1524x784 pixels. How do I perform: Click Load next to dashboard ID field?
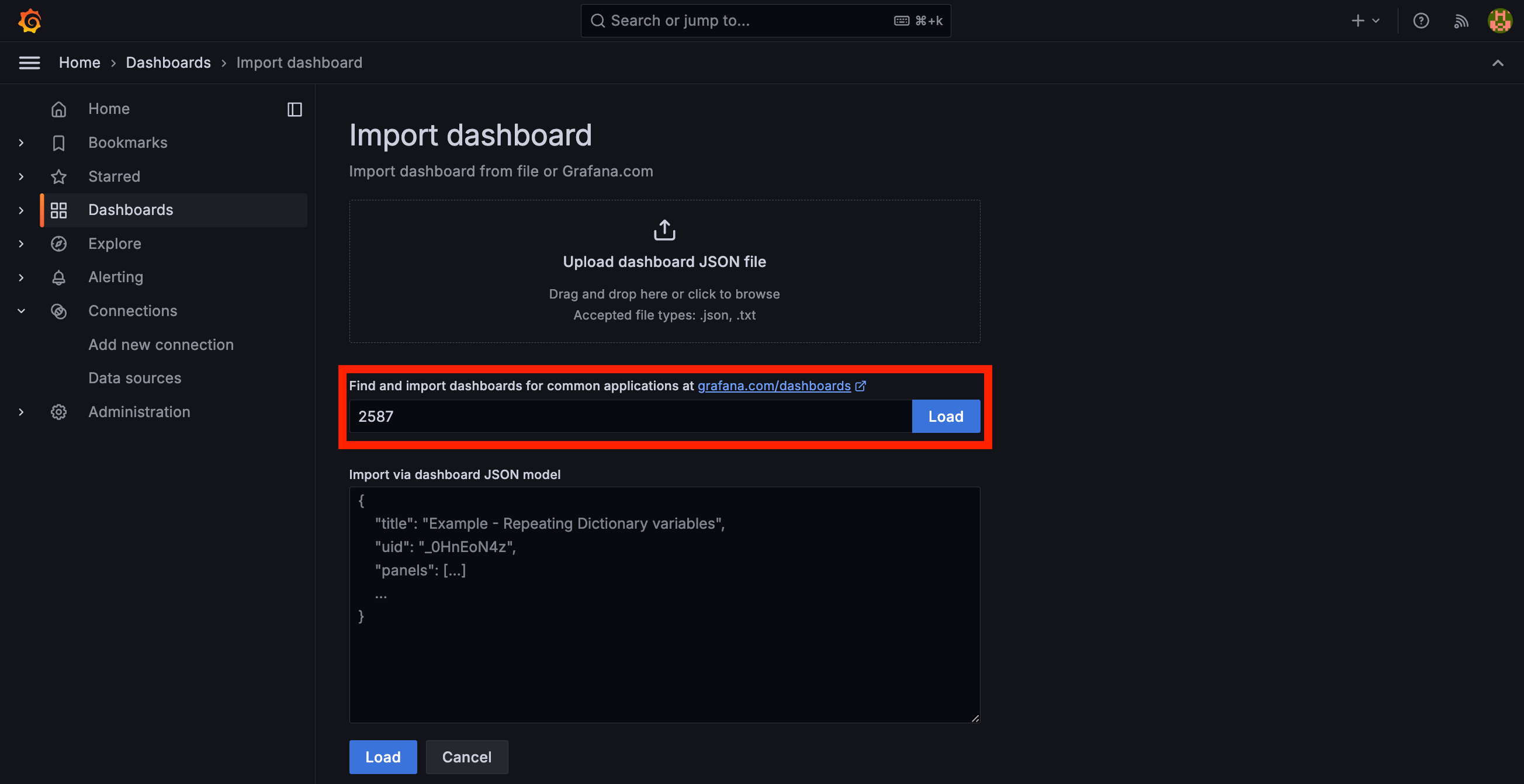point(945,416)
